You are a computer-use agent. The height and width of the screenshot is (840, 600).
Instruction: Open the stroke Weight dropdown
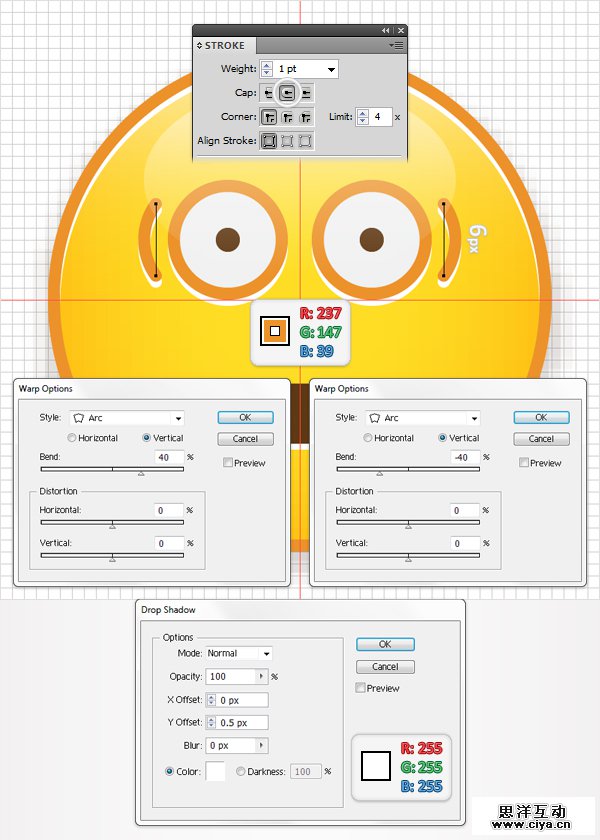[331, 69]
